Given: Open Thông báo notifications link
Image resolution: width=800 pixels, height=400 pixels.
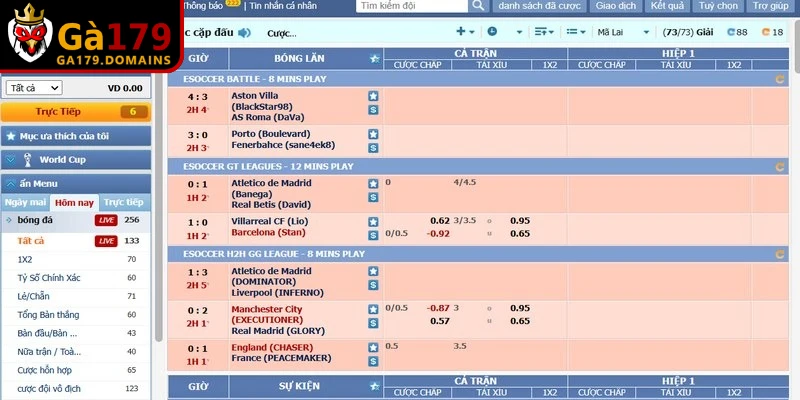Looking at the screenshot, I should 204,5.
